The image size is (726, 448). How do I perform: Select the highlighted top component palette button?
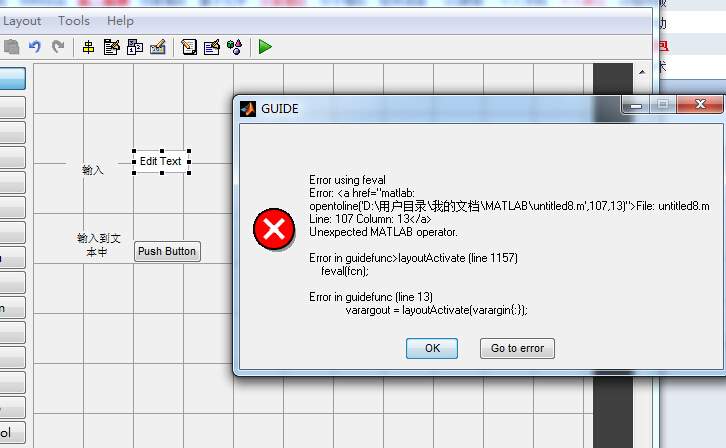pyautogui.click(x=13, y=78)
